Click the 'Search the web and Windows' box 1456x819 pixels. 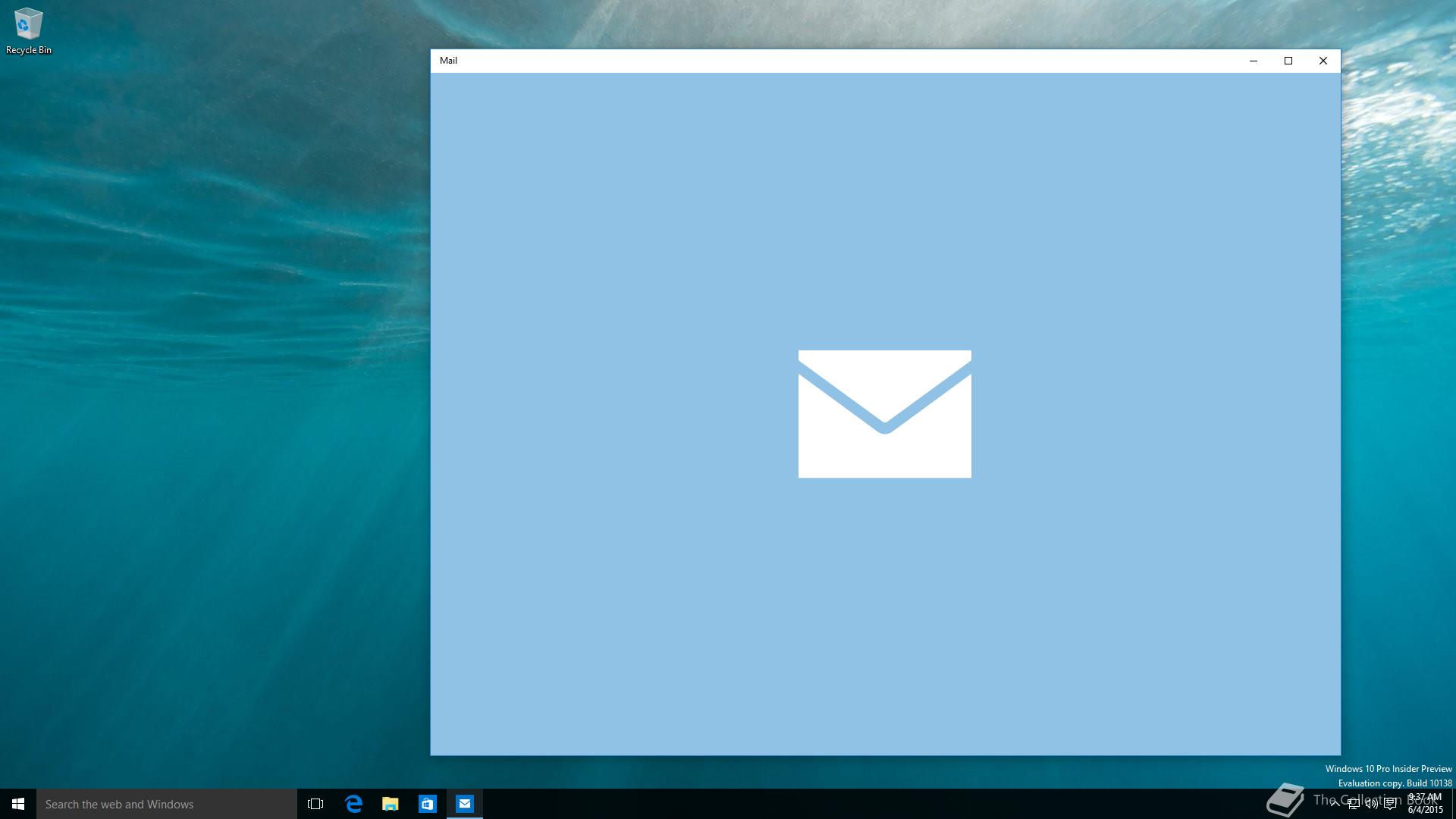click(167, 804)
